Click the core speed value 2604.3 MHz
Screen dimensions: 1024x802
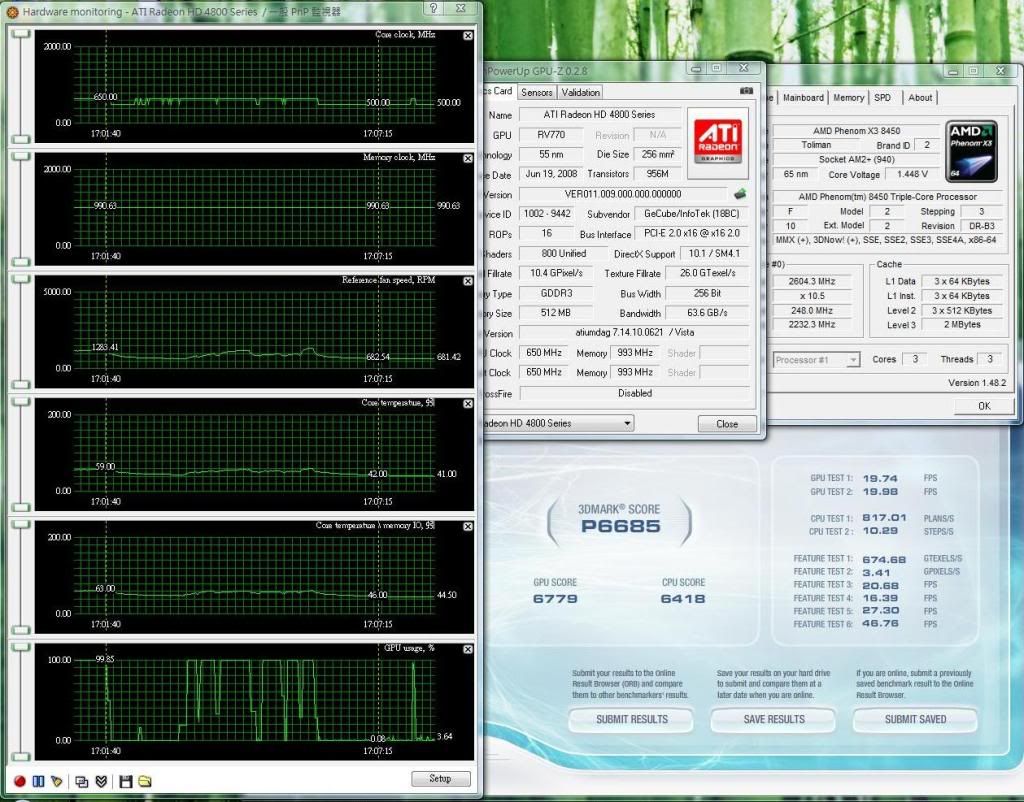pos(812,281)
